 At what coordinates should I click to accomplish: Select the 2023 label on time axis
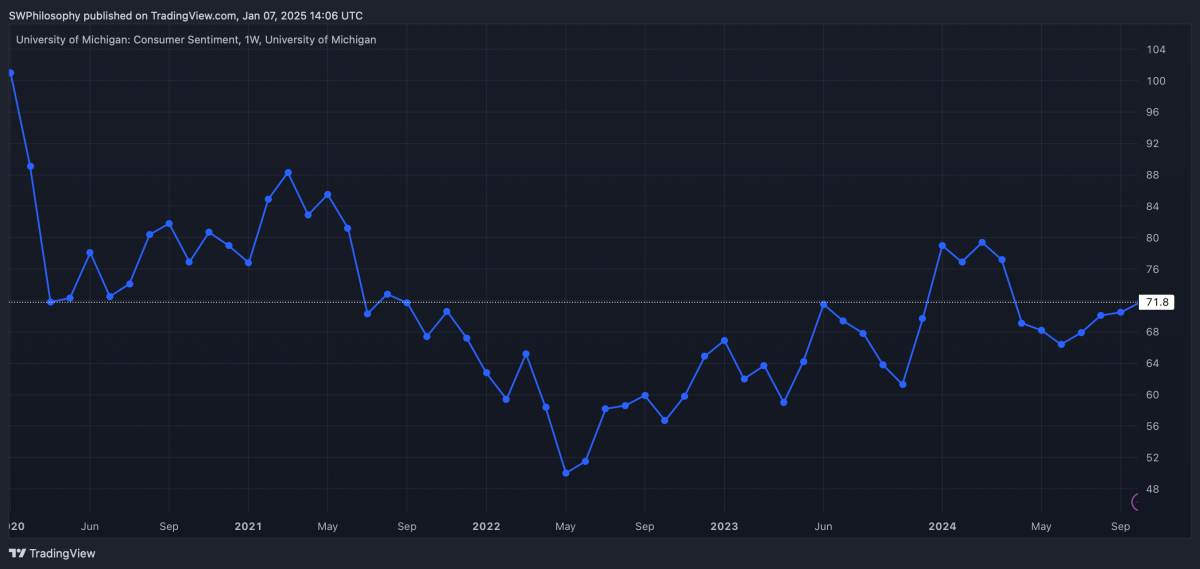tap(724, 526)
